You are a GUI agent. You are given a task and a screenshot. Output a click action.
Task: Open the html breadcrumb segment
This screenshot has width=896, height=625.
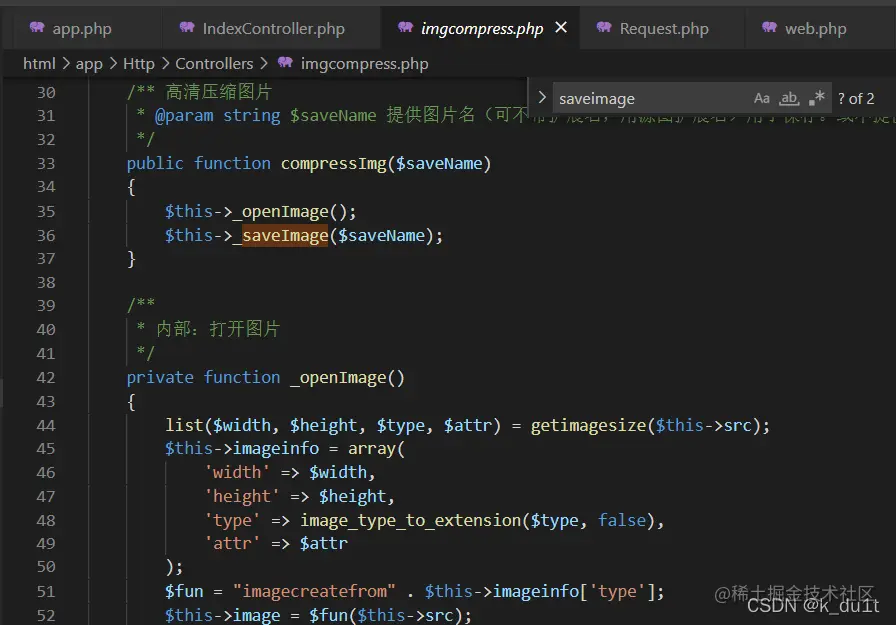click(x=39, y=63)
